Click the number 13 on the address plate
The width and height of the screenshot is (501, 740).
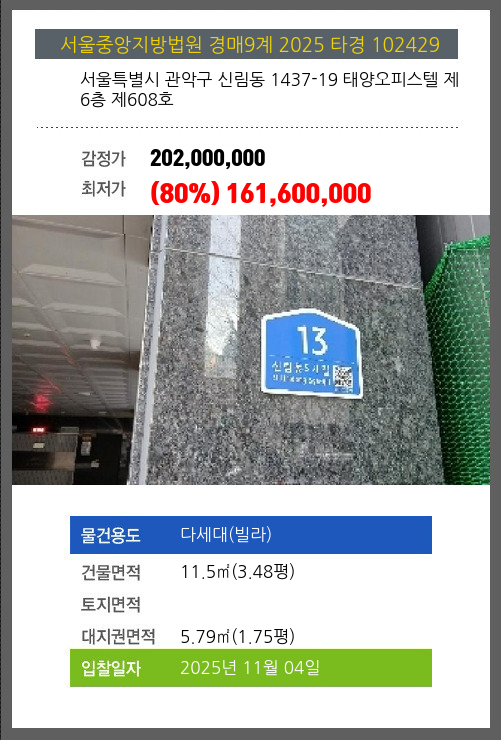click(x=312, y=340)
